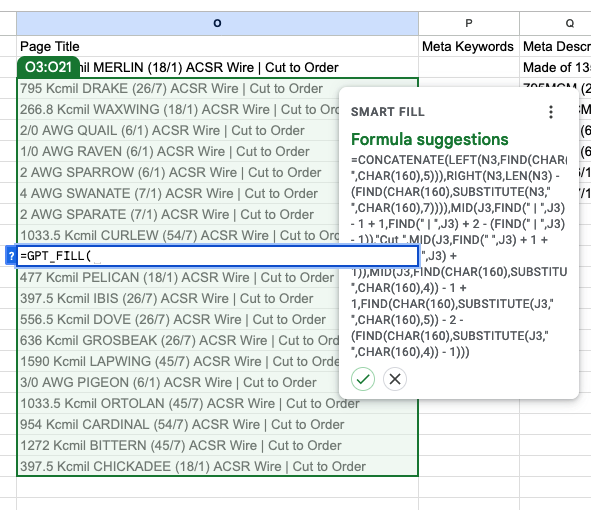Accept the Smart Fill formula suggestion checkmark
This screenshot has width=591, height=510.
coord(363,379)
